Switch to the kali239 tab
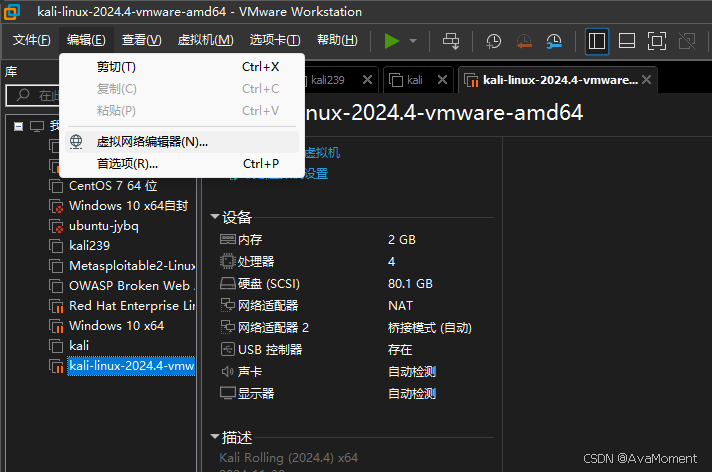This screenshot has height=472, width=712. pos(328,80)
